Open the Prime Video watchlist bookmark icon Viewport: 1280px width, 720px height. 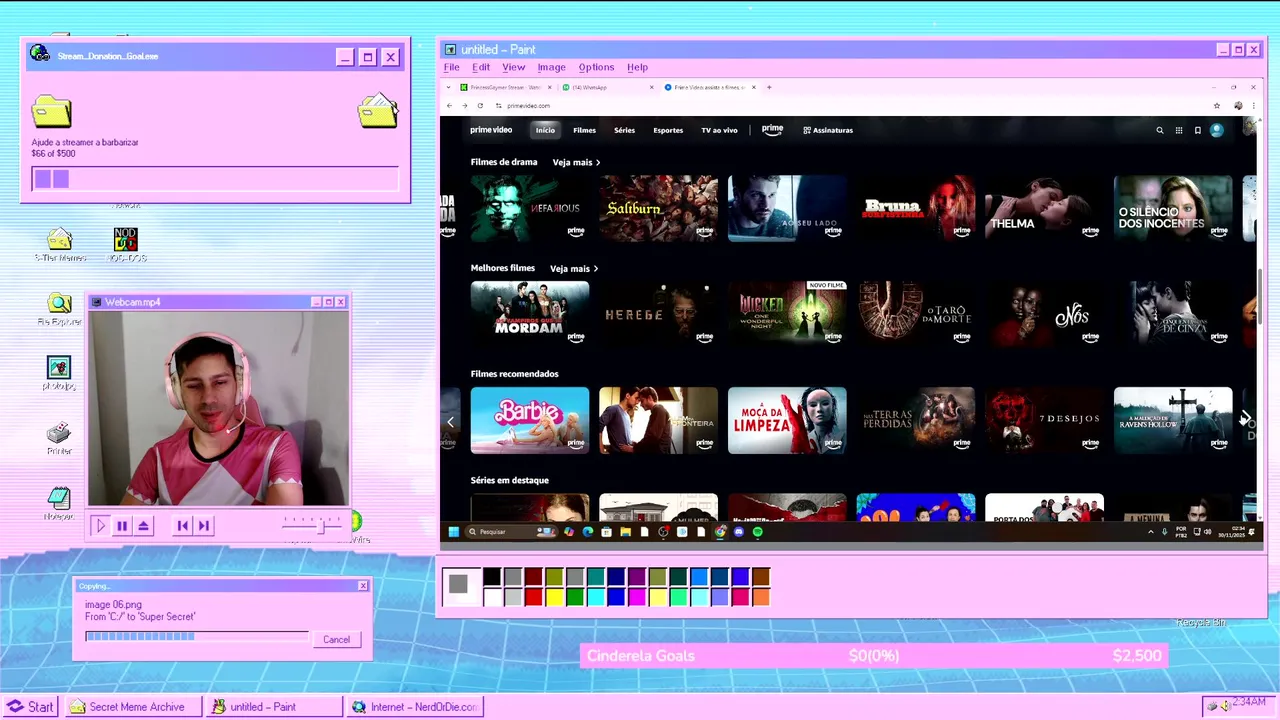pos(1197,130)
